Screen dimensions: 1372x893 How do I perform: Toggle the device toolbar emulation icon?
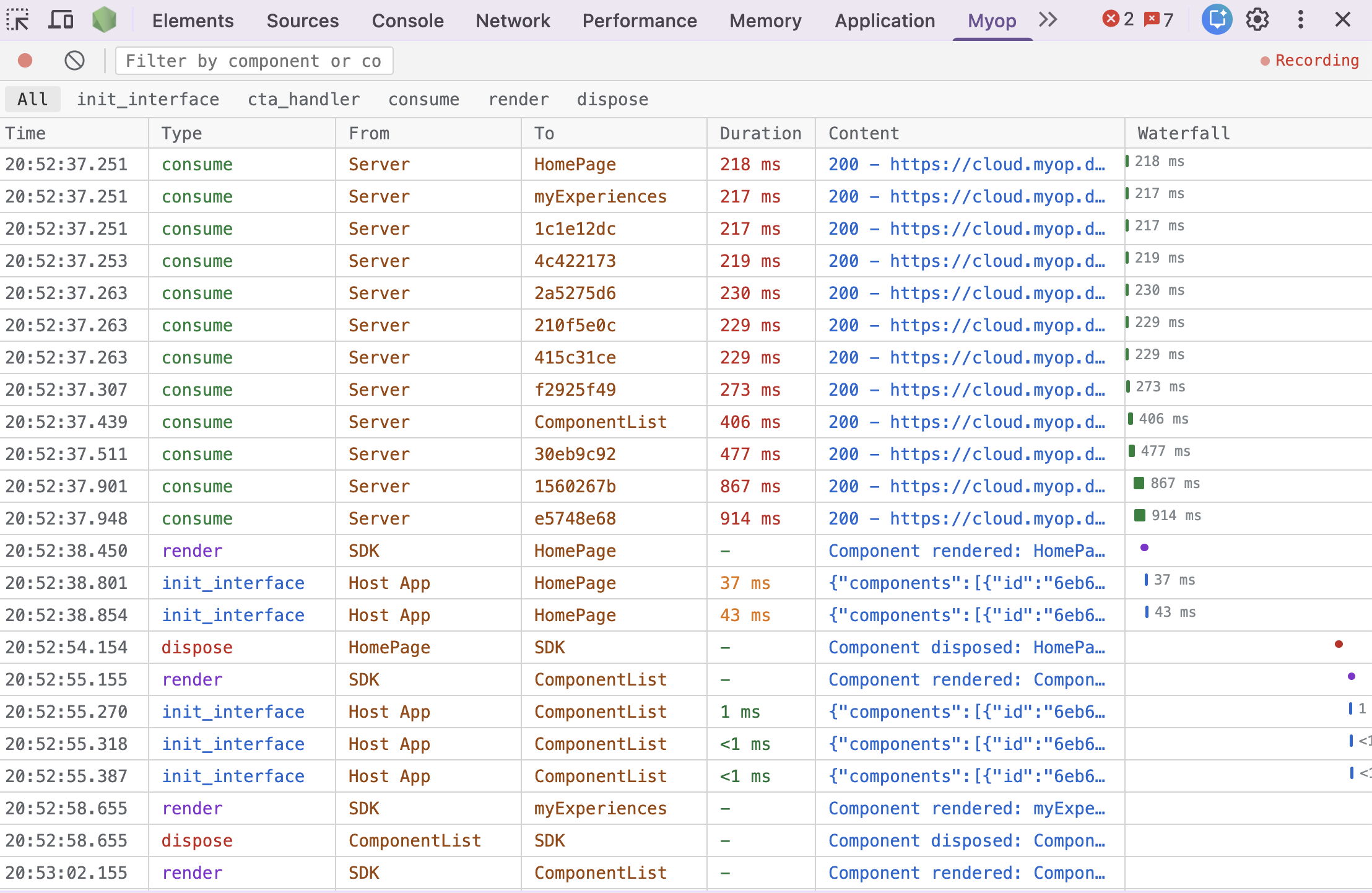point(60,19)
